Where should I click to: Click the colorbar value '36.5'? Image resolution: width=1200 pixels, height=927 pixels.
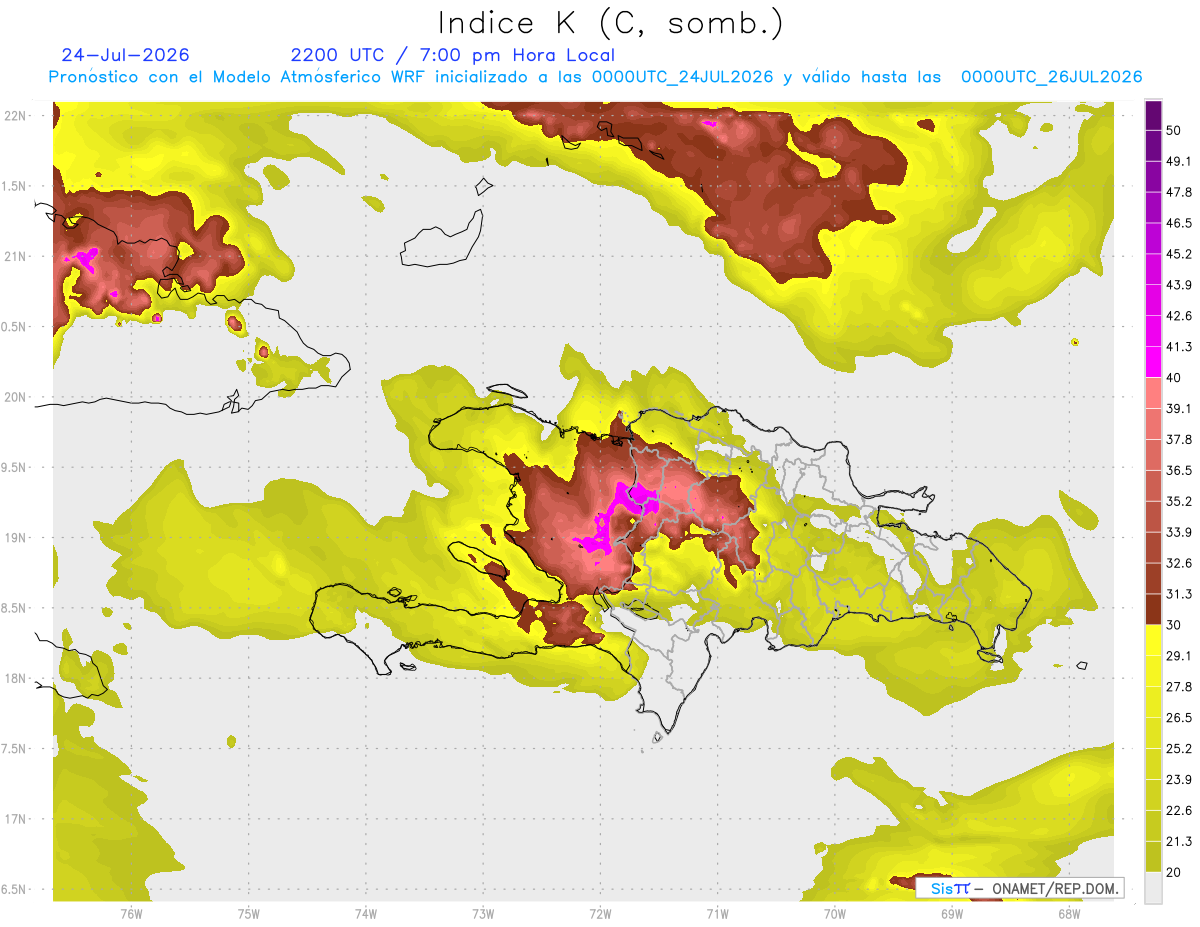[x=1177, y=470]
